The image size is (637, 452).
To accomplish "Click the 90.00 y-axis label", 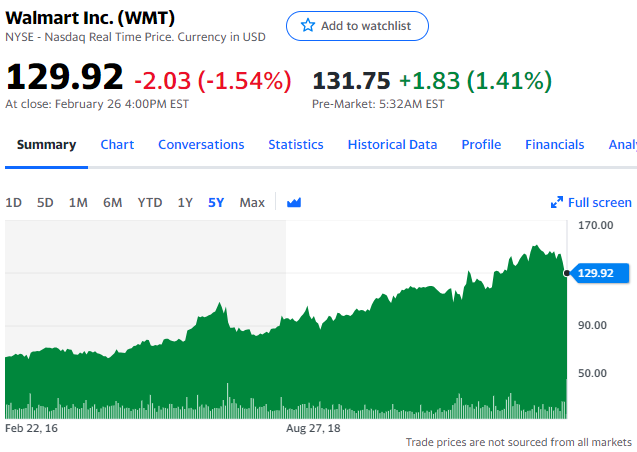I will (592, 325).
